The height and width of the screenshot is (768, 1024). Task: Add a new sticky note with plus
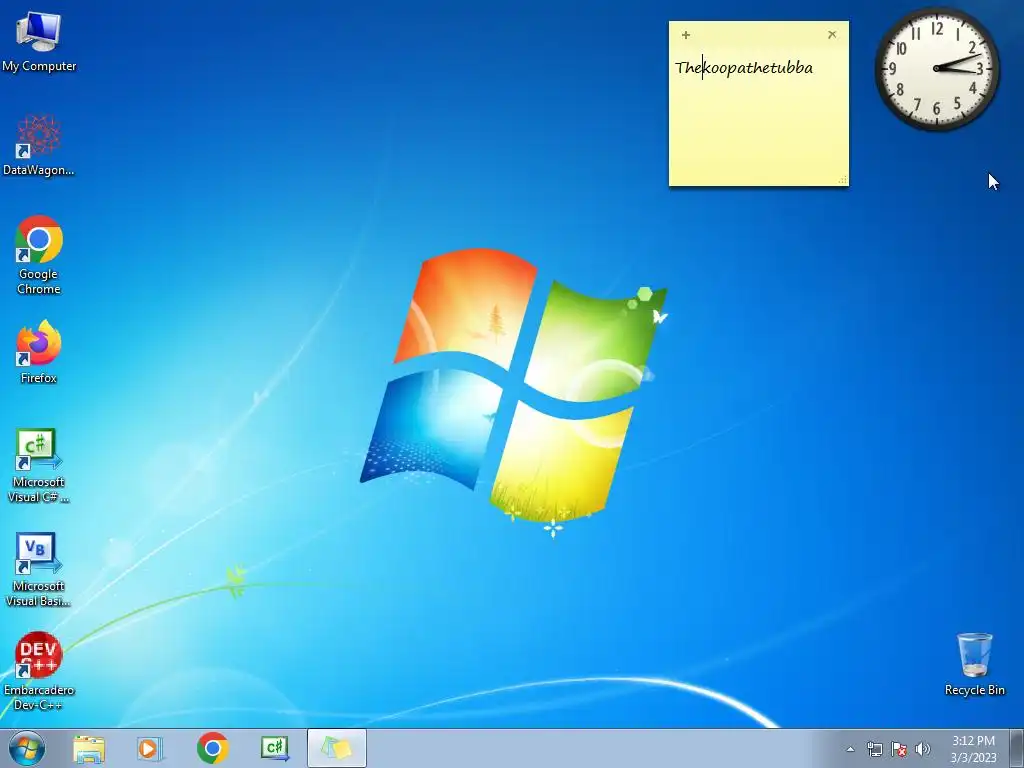(686, 35)
